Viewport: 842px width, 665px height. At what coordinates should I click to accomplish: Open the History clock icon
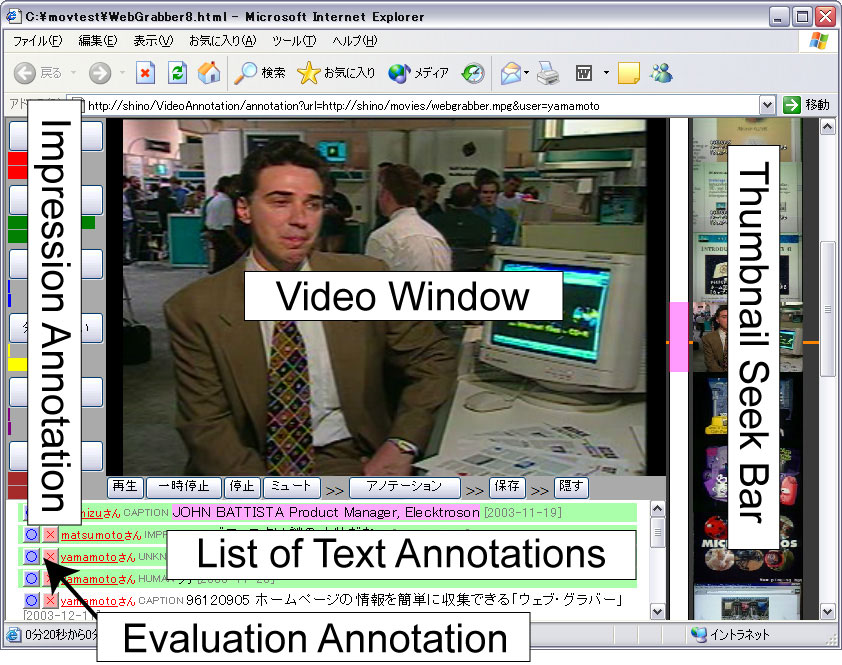[473, 73]
